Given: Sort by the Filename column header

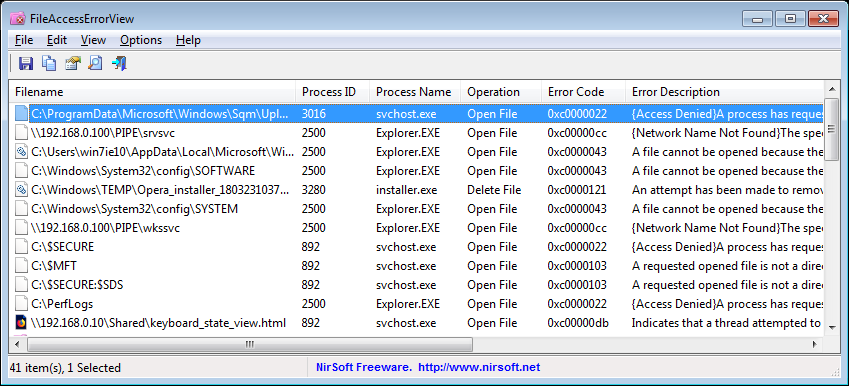Looking at the screenshot, I should pyautogui.click(x=153, y=92).
